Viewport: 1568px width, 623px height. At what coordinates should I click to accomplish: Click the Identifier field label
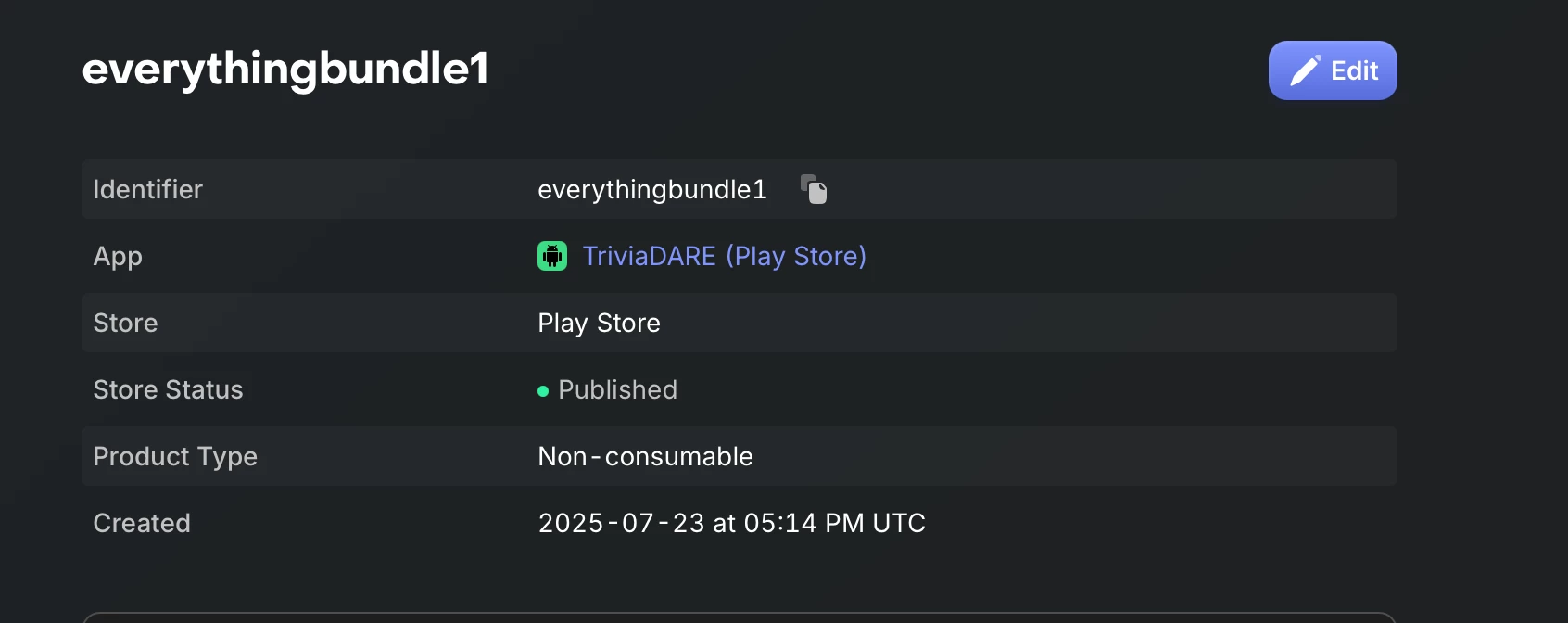tap(147, 189)
